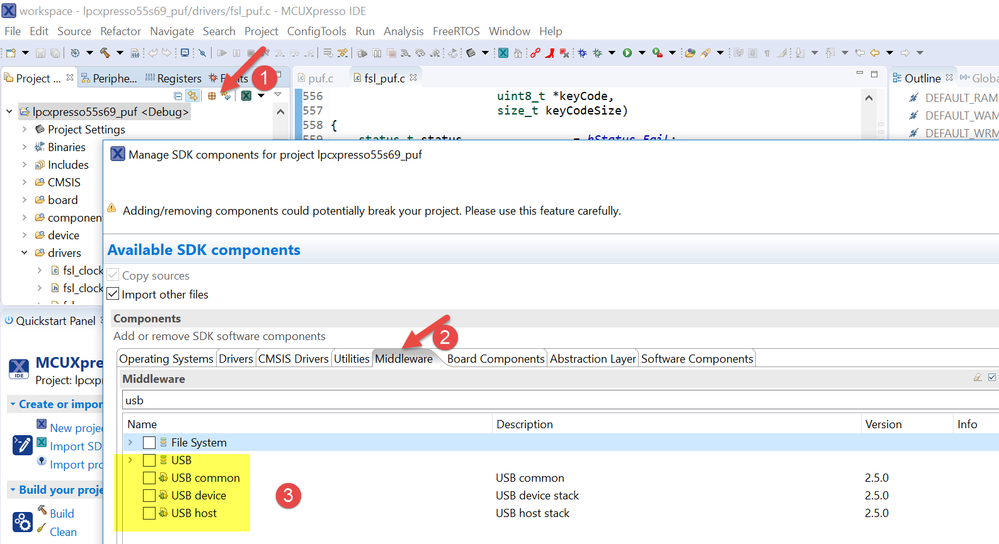Switch to the puf.c editor tab

click(320, 78)
